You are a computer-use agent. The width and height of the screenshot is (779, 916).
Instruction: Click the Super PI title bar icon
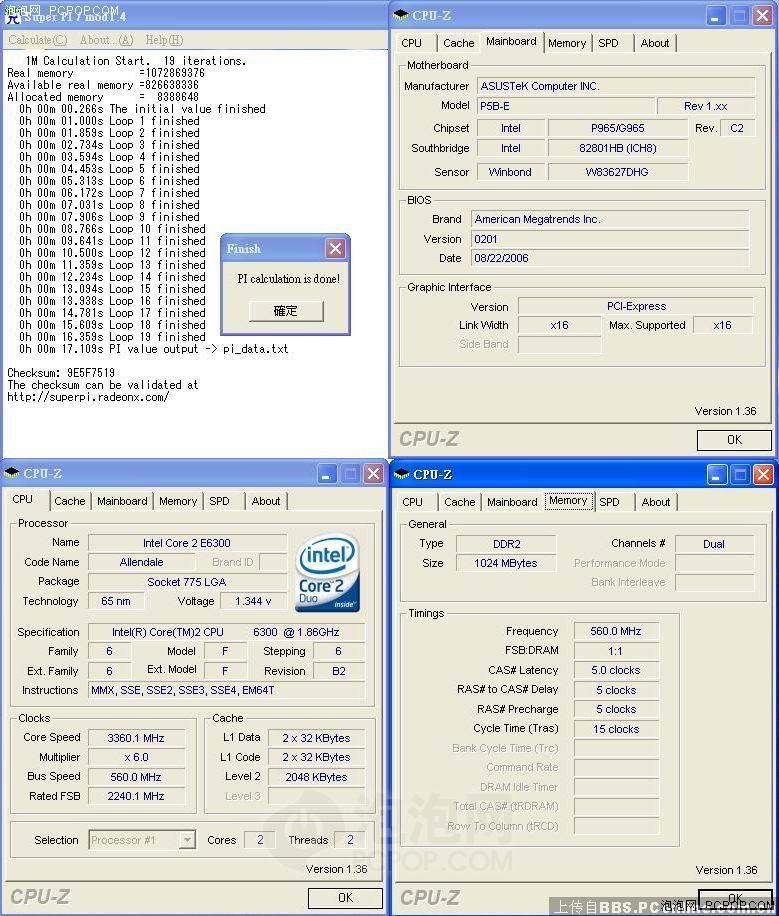[x=12, y=16]
